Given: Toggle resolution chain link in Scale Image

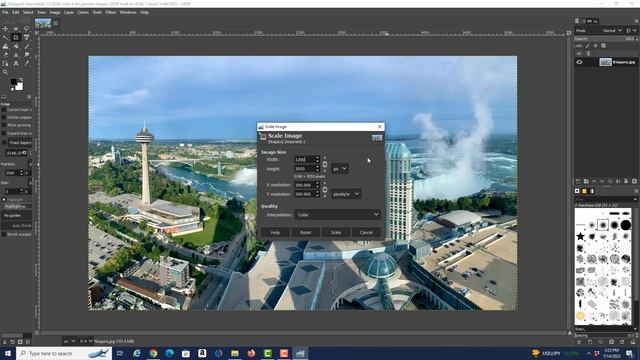Looking at the screenshot, I should click(325, 190).
